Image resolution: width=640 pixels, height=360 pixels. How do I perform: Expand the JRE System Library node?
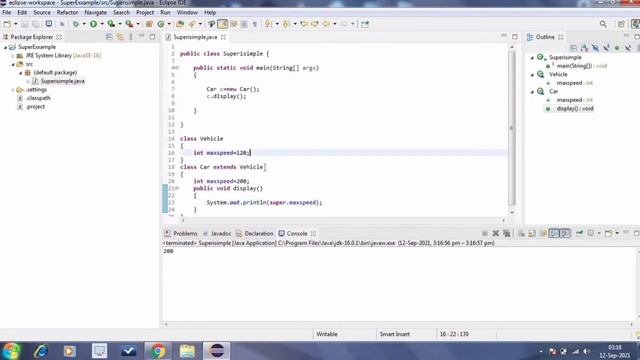point(13,56)
